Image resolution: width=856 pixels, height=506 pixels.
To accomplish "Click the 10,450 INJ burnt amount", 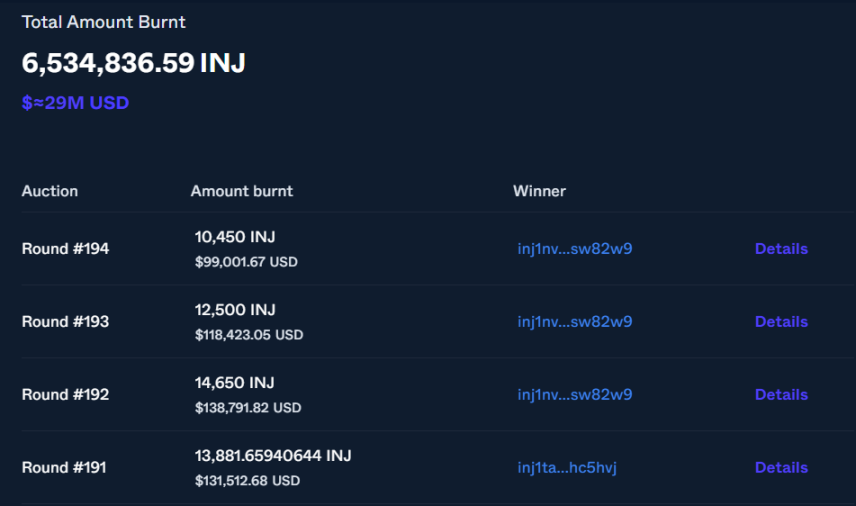I will pos(235,237).
